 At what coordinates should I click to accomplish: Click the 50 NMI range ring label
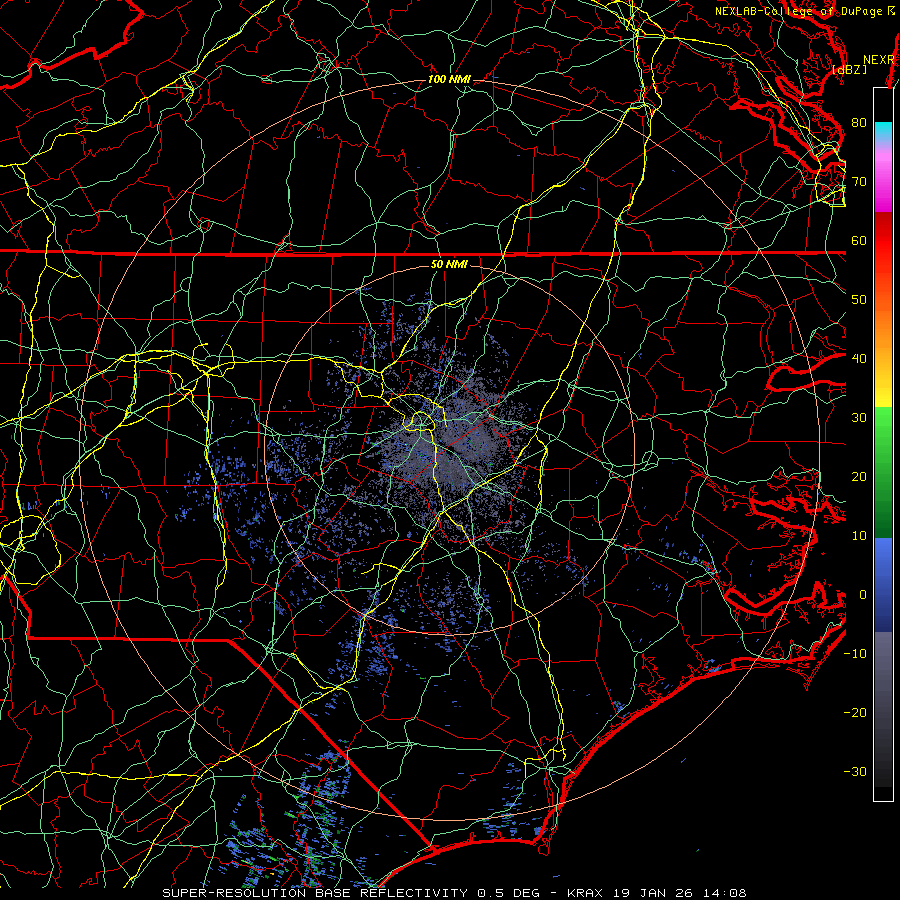(449, 265)
